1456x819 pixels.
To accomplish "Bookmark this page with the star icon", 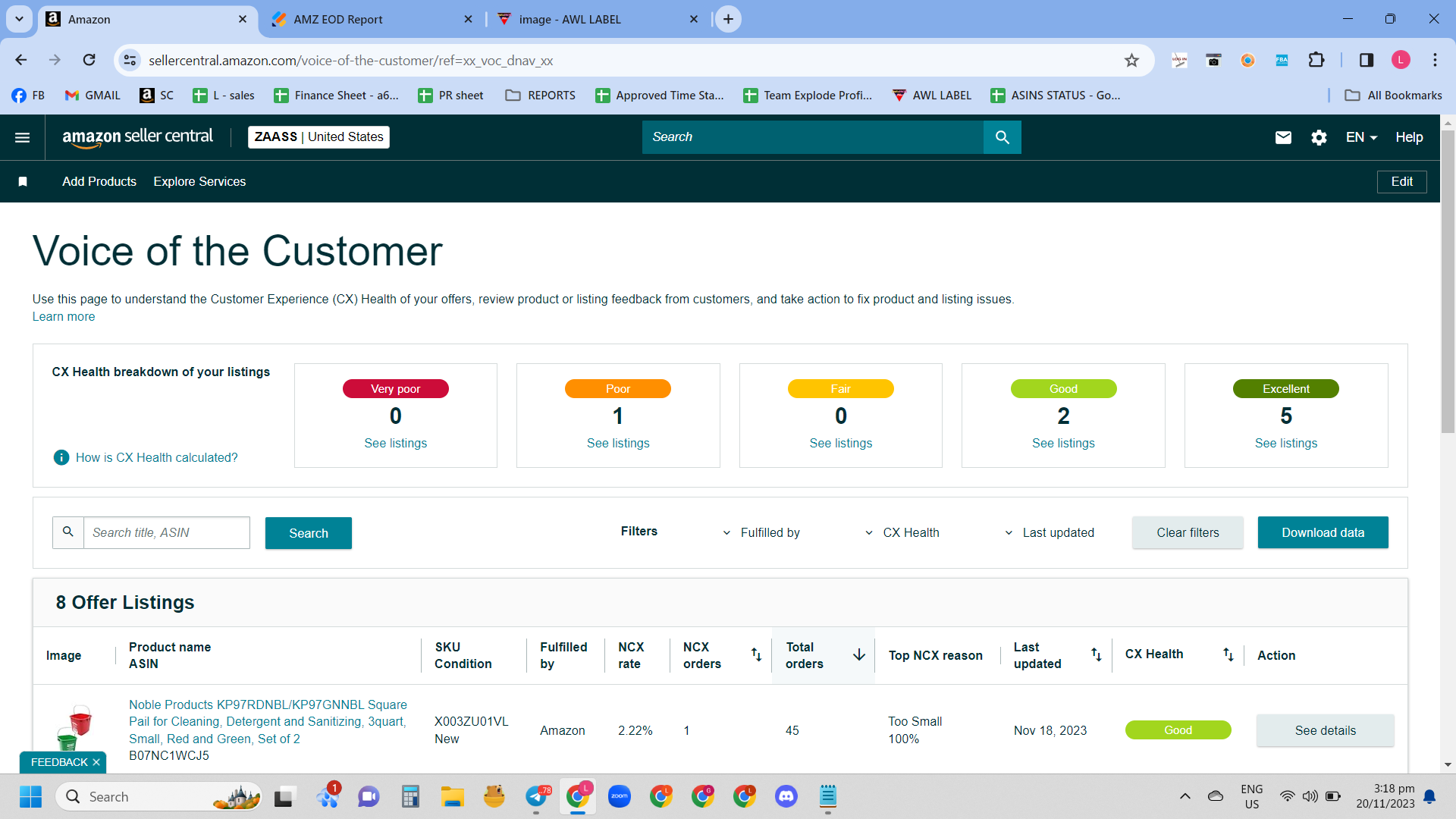I will (1131, 60).
